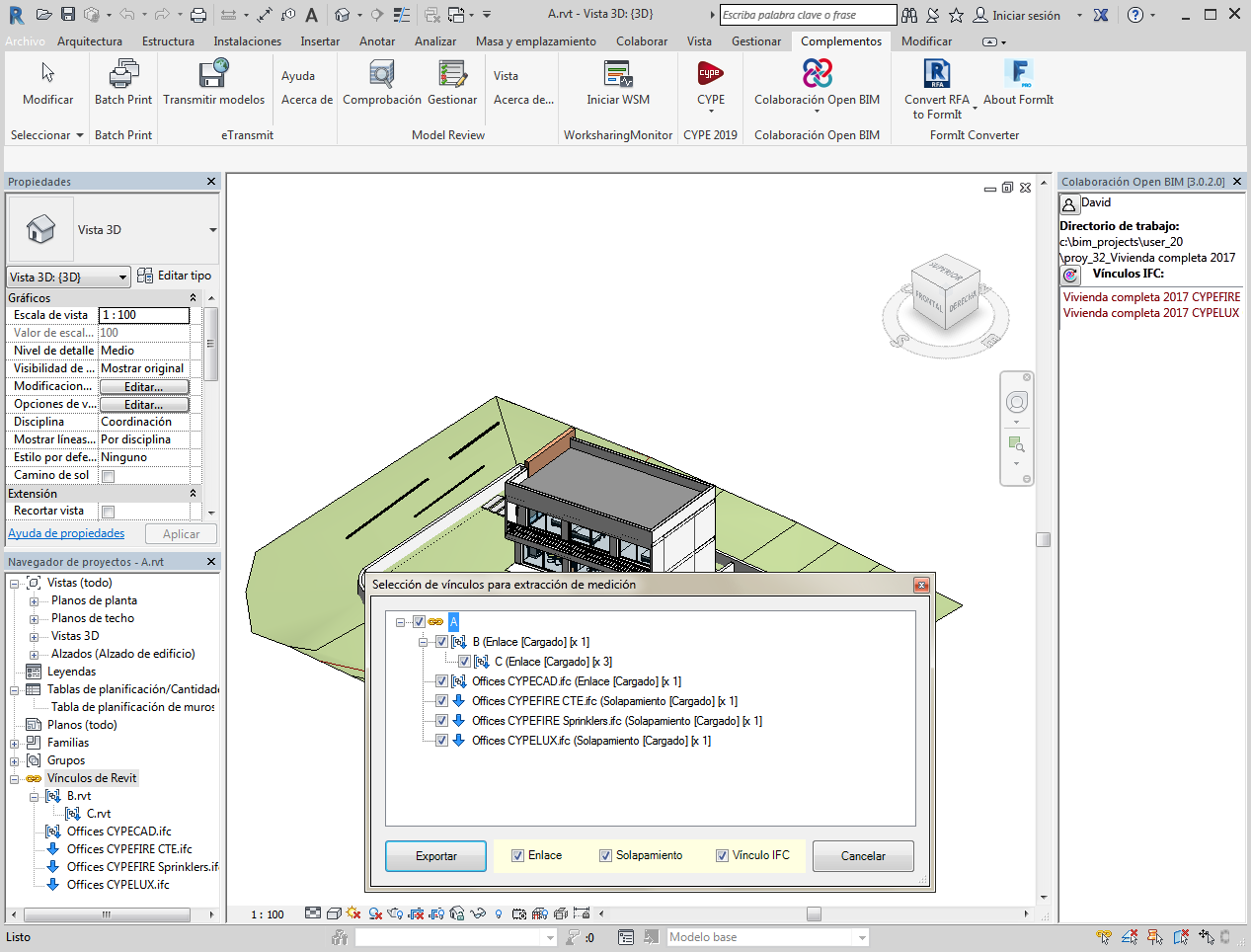Open the Archivo menu
This screenshot has width=1251, height=952.
[x=25, y=41]
